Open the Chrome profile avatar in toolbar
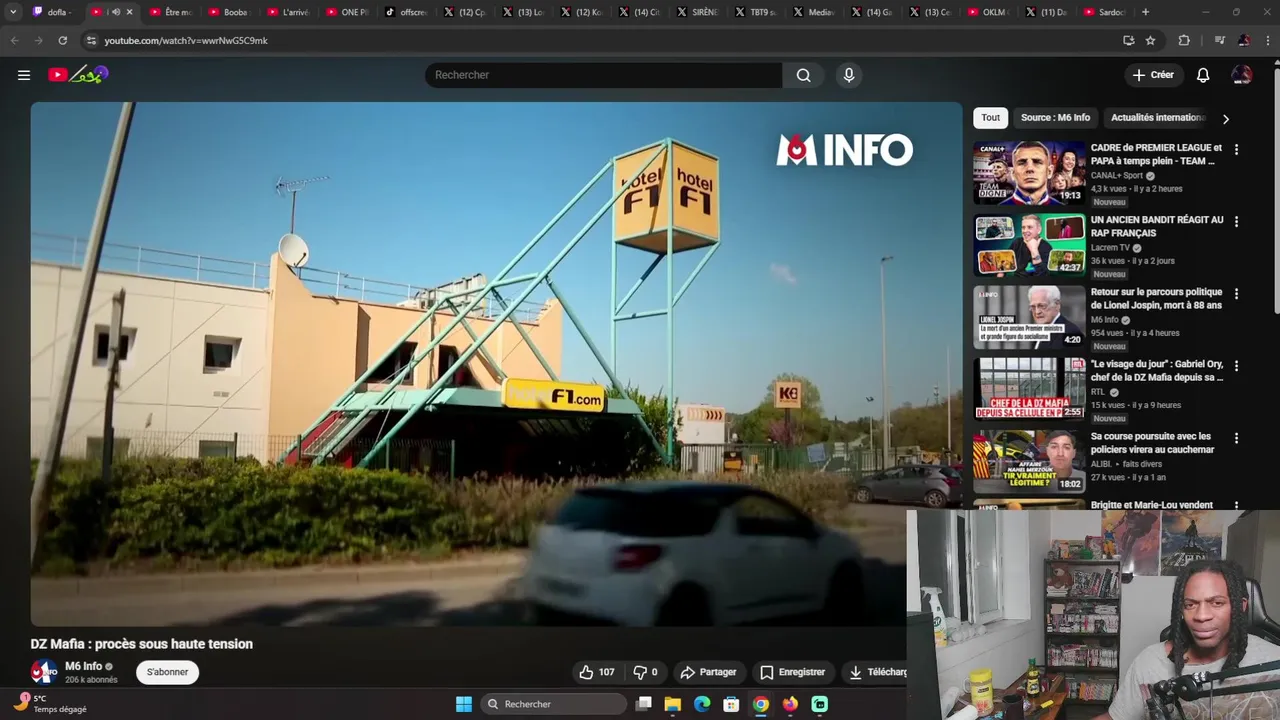Image resolution: width=1280 pixels, height=720 pixels. [x=1244, y=41]
